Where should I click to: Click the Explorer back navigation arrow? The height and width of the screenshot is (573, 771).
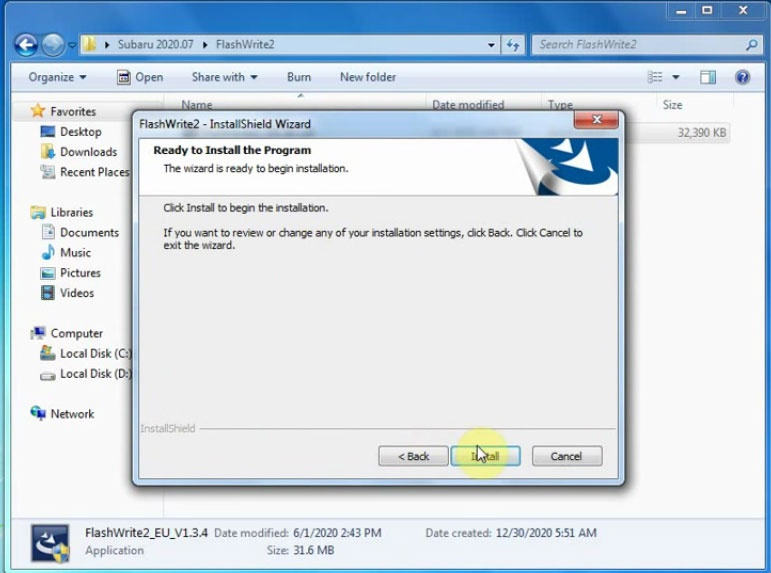coord(26,45)
